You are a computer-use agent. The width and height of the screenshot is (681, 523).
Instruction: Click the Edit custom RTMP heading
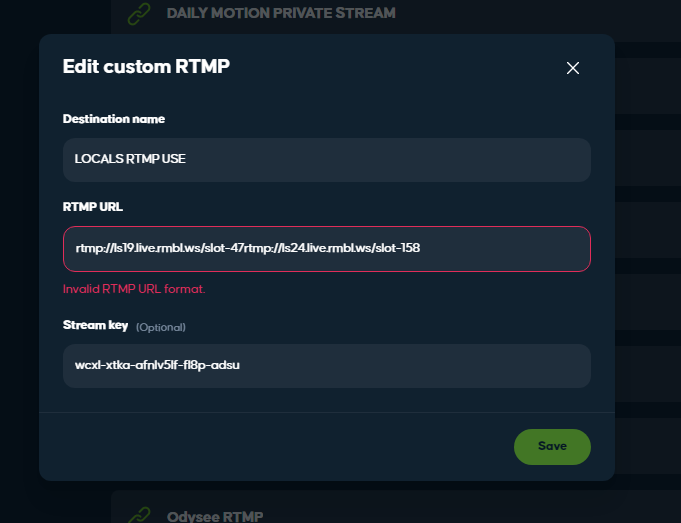click(x=146, y=66)
